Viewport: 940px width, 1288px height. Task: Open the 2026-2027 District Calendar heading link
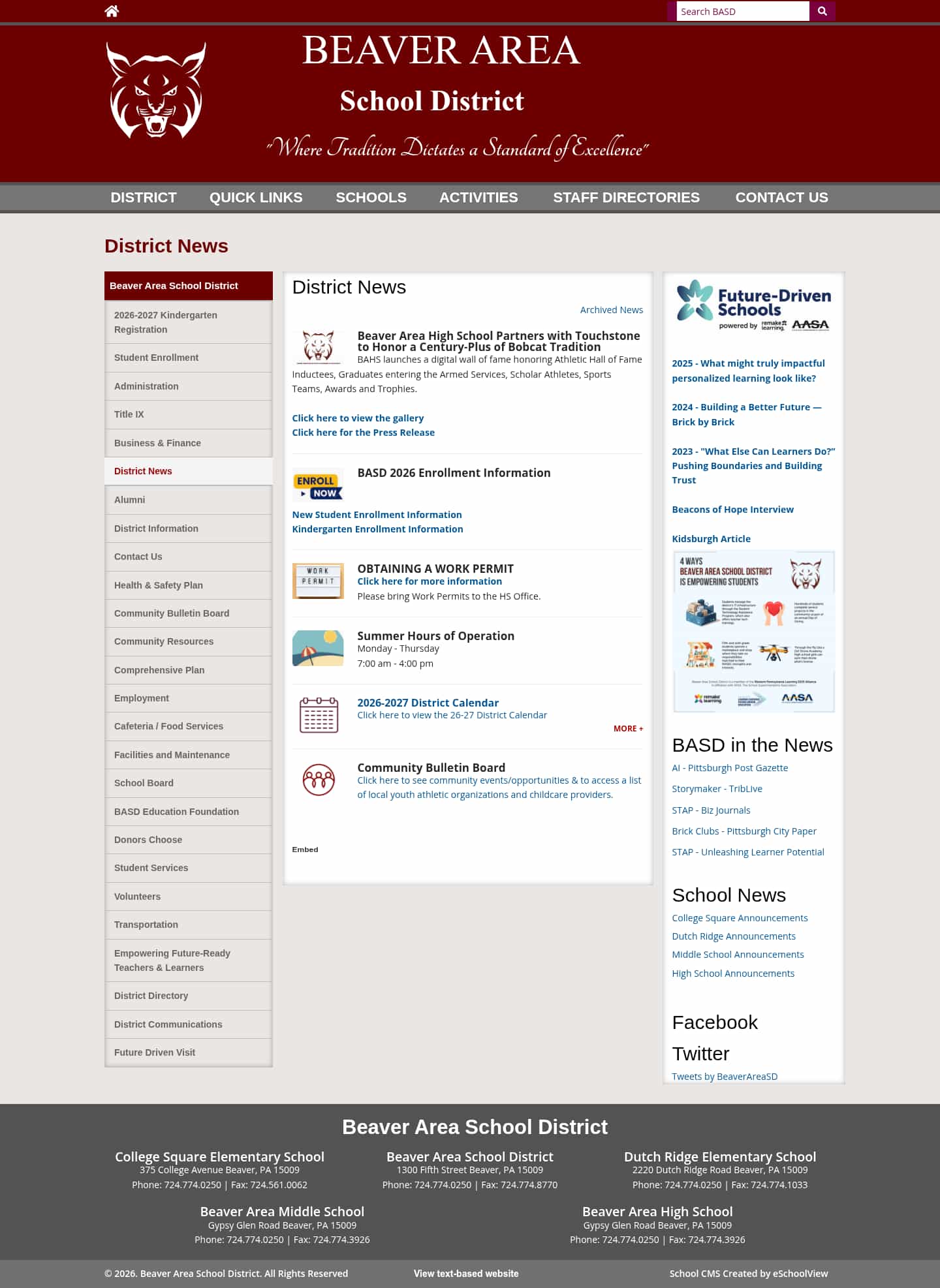point(428,703)
